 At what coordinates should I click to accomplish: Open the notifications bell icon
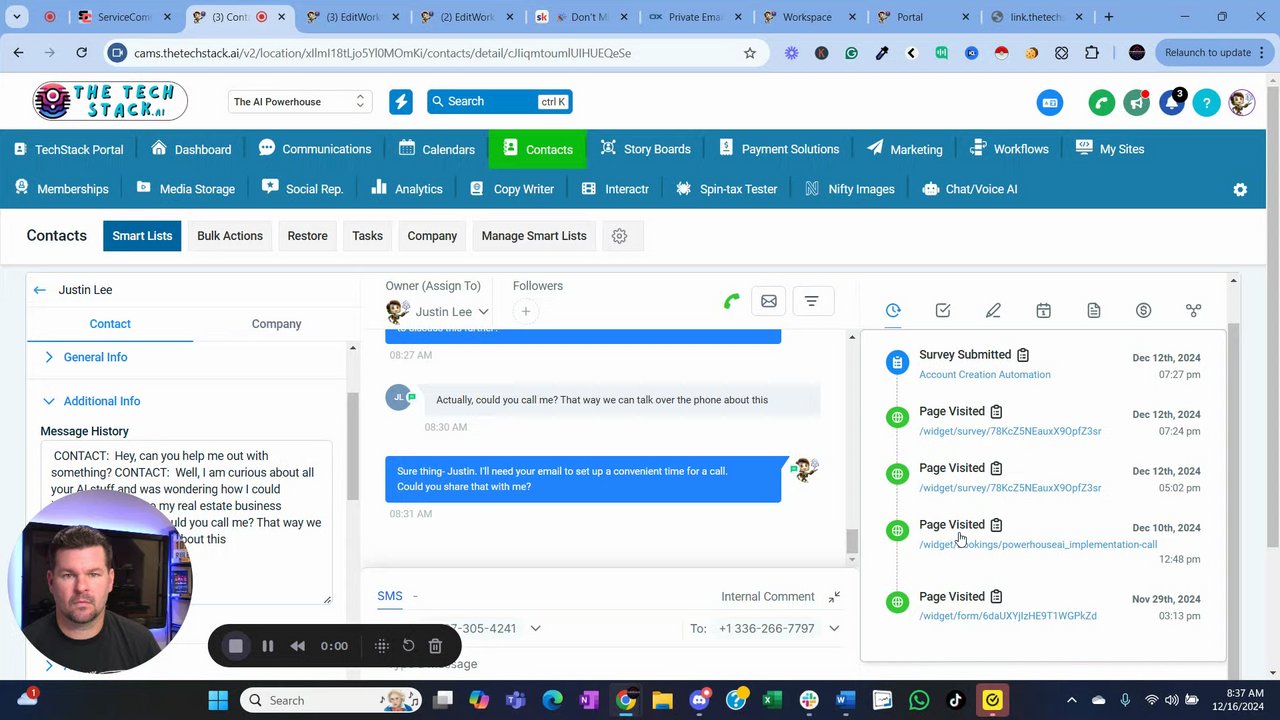click(x=1172, y=102)
